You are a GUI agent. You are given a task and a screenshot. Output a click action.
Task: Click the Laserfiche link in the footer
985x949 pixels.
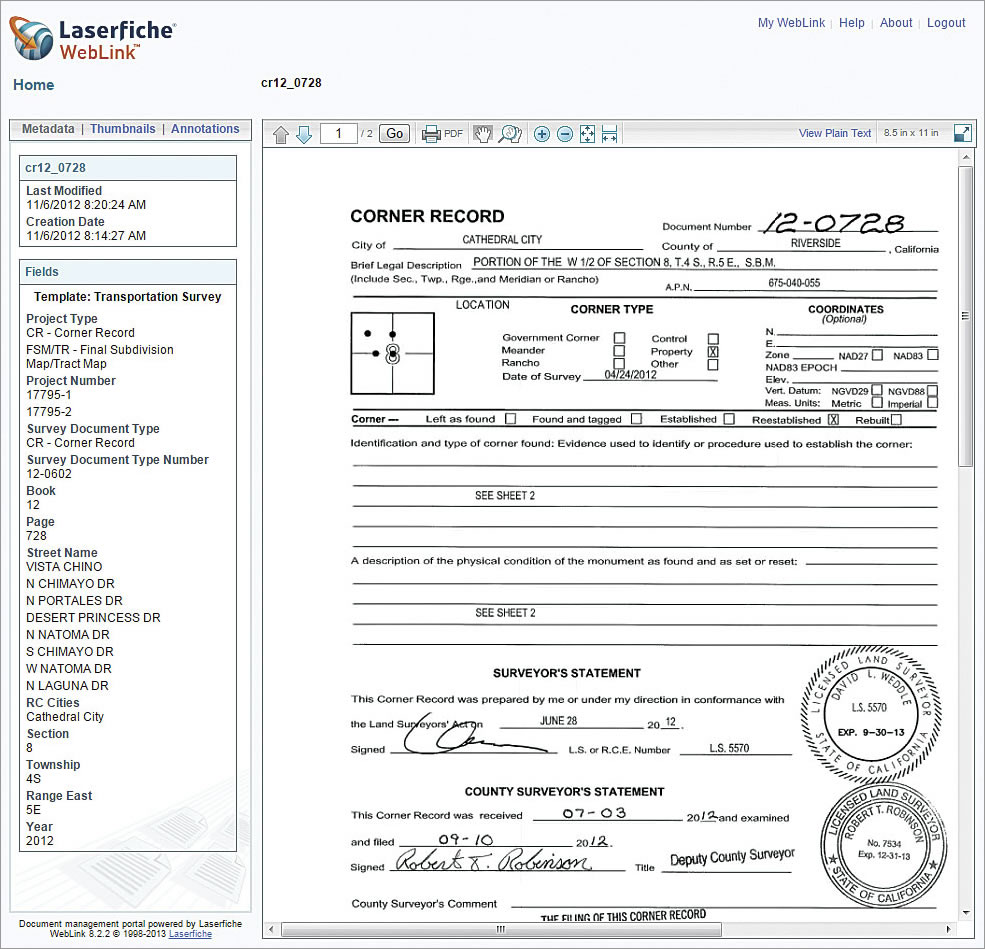click(x=190, y=934)
